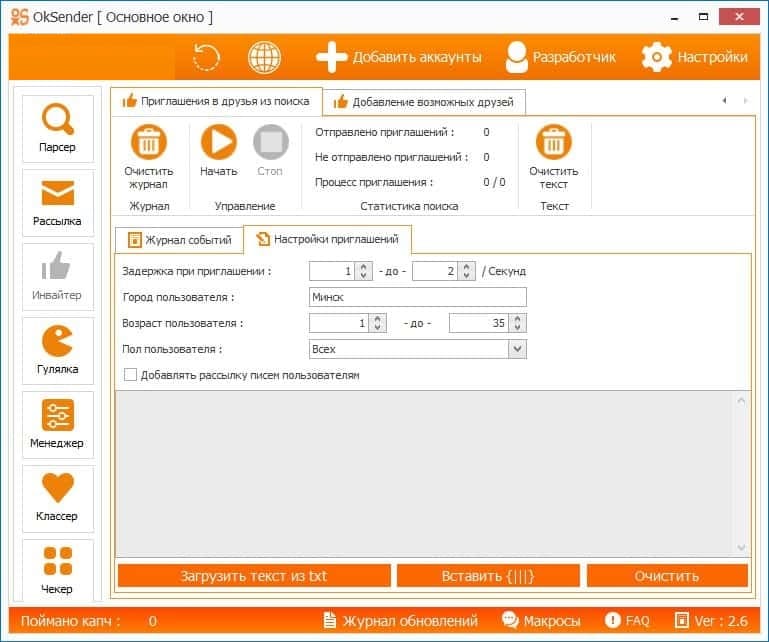Image resolution: width=769 pixels, height=642 pixels.
Task: Decrease maximum user age from 35
Action: (517, 328)
